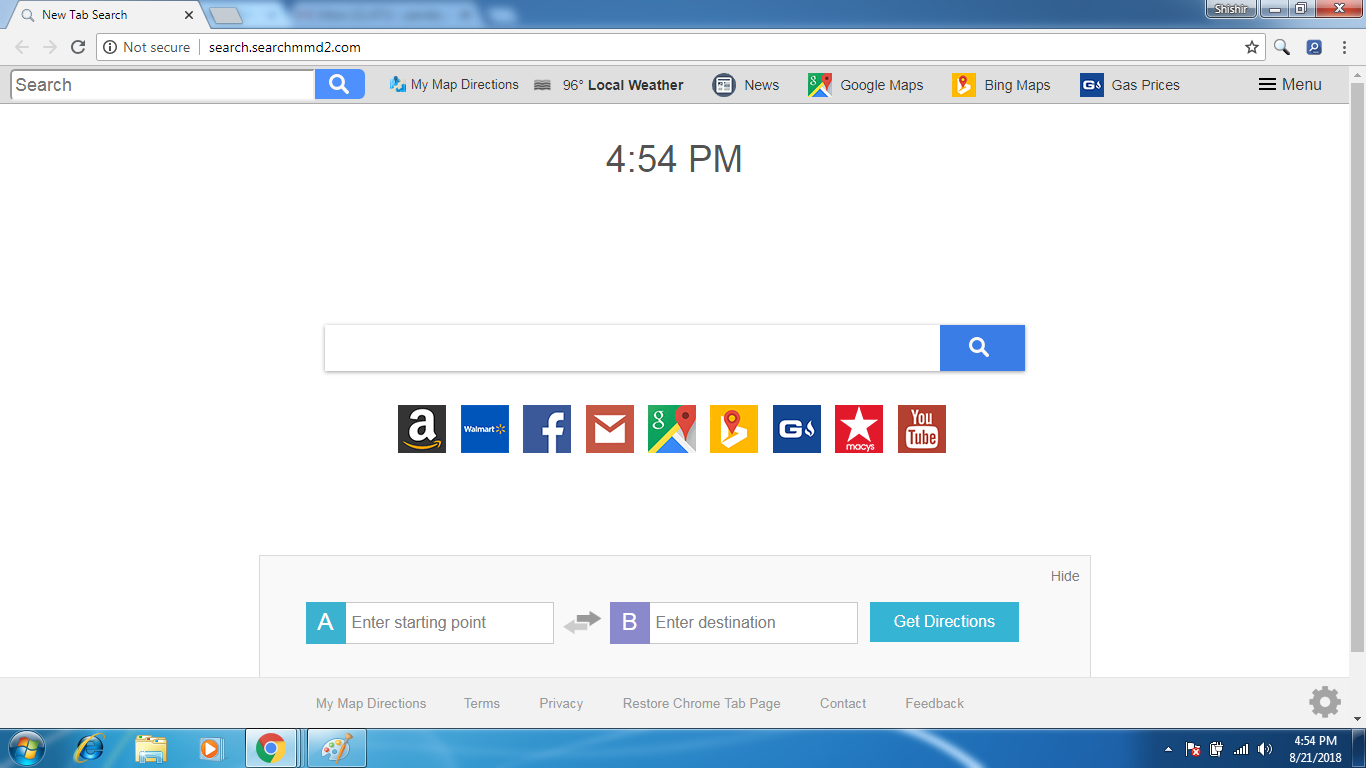Screen dimensions: 1366x768
Task: Open the Menu at the top right
Action: pyautogui.click(x=1289, y=85)
